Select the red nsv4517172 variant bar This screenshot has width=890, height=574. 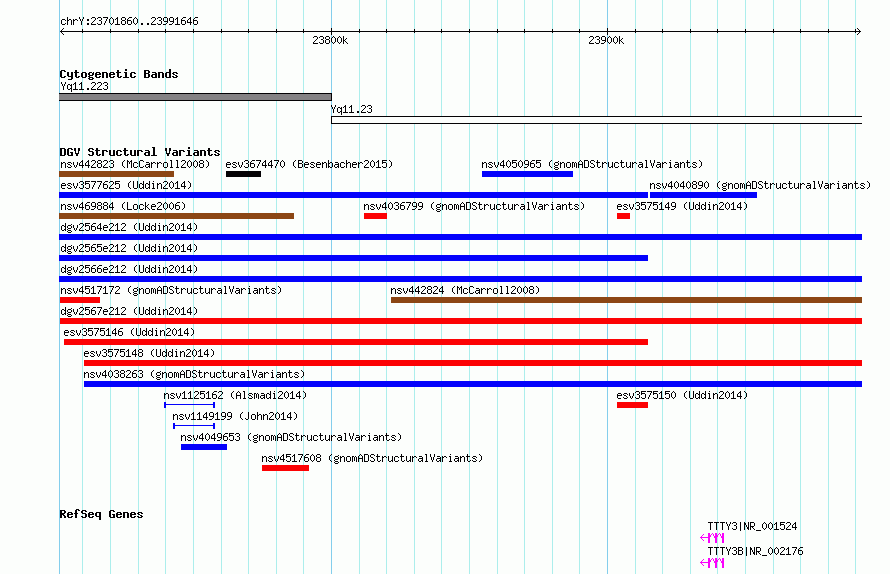[79, 300]
